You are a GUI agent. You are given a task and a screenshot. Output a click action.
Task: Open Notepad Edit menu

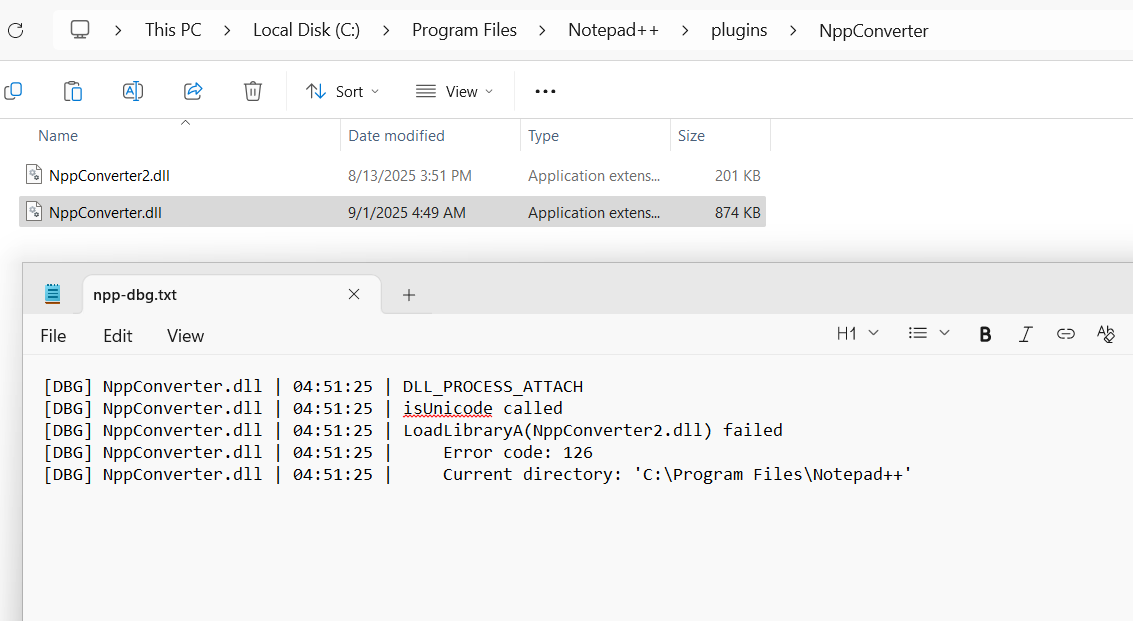coord(118,336)
